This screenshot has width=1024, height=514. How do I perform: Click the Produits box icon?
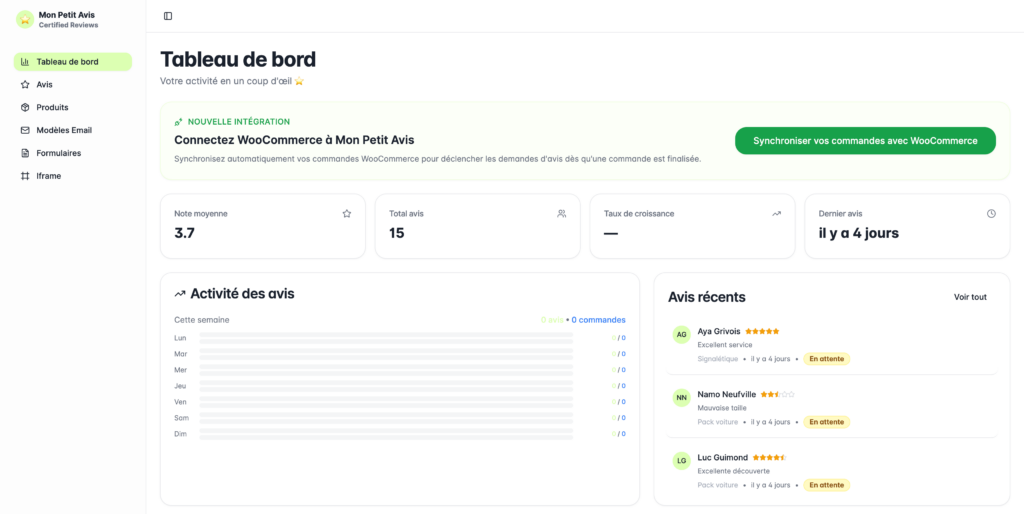[26, 108]
